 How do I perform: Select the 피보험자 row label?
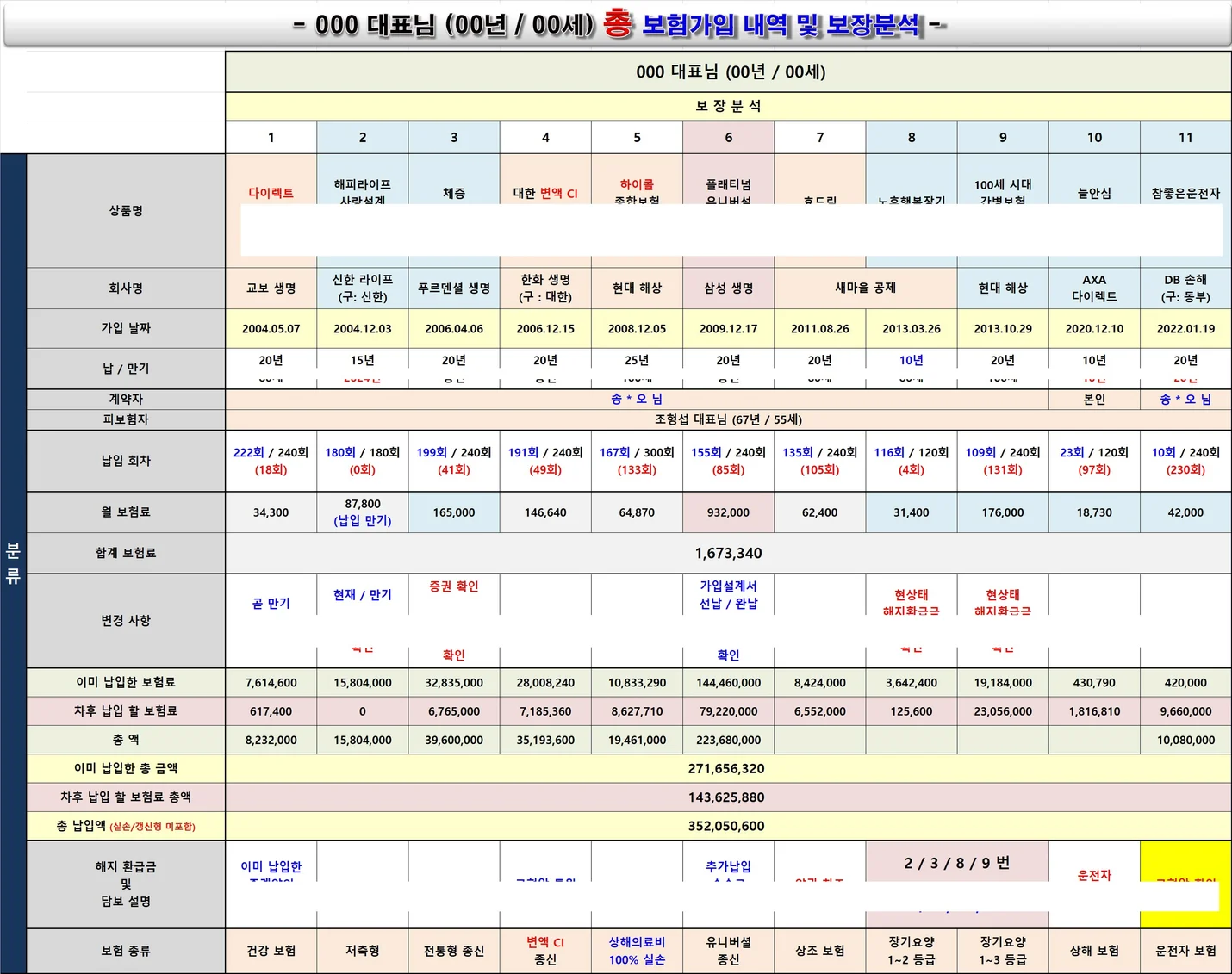click(x=126, y=419)
